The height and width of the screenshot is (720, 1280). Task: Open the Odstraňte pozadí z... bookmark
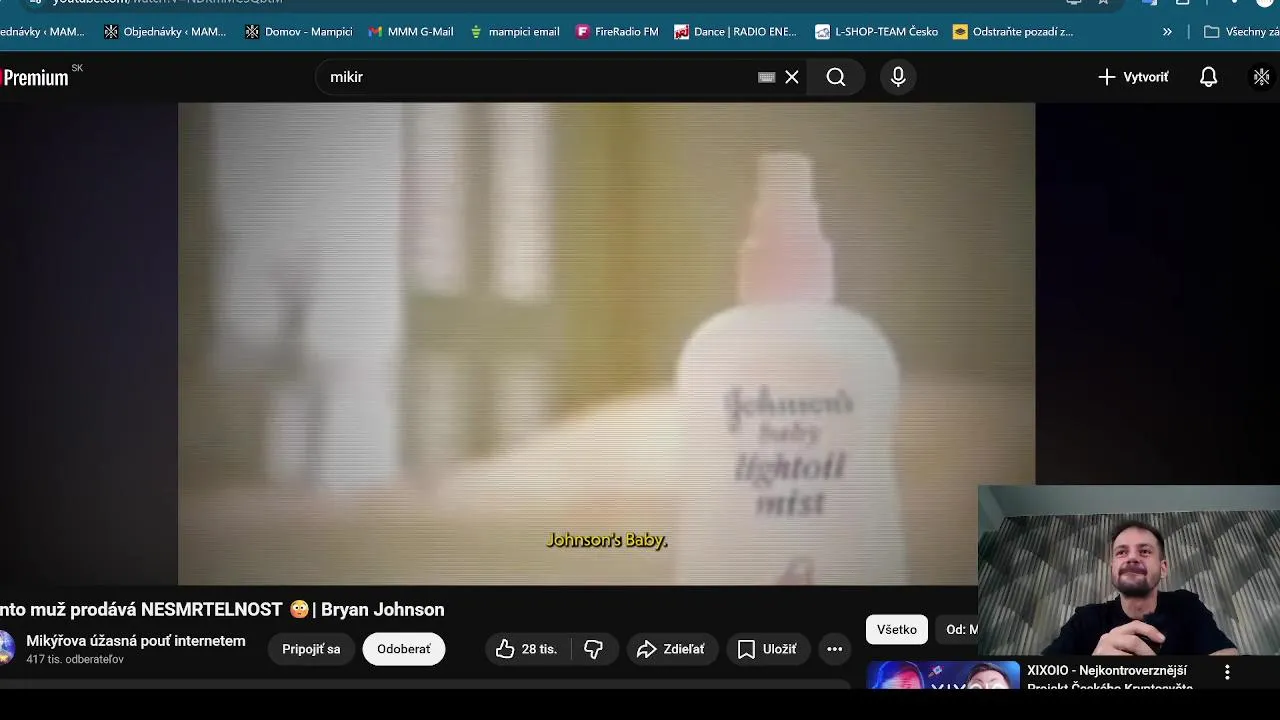[1013, 32]
